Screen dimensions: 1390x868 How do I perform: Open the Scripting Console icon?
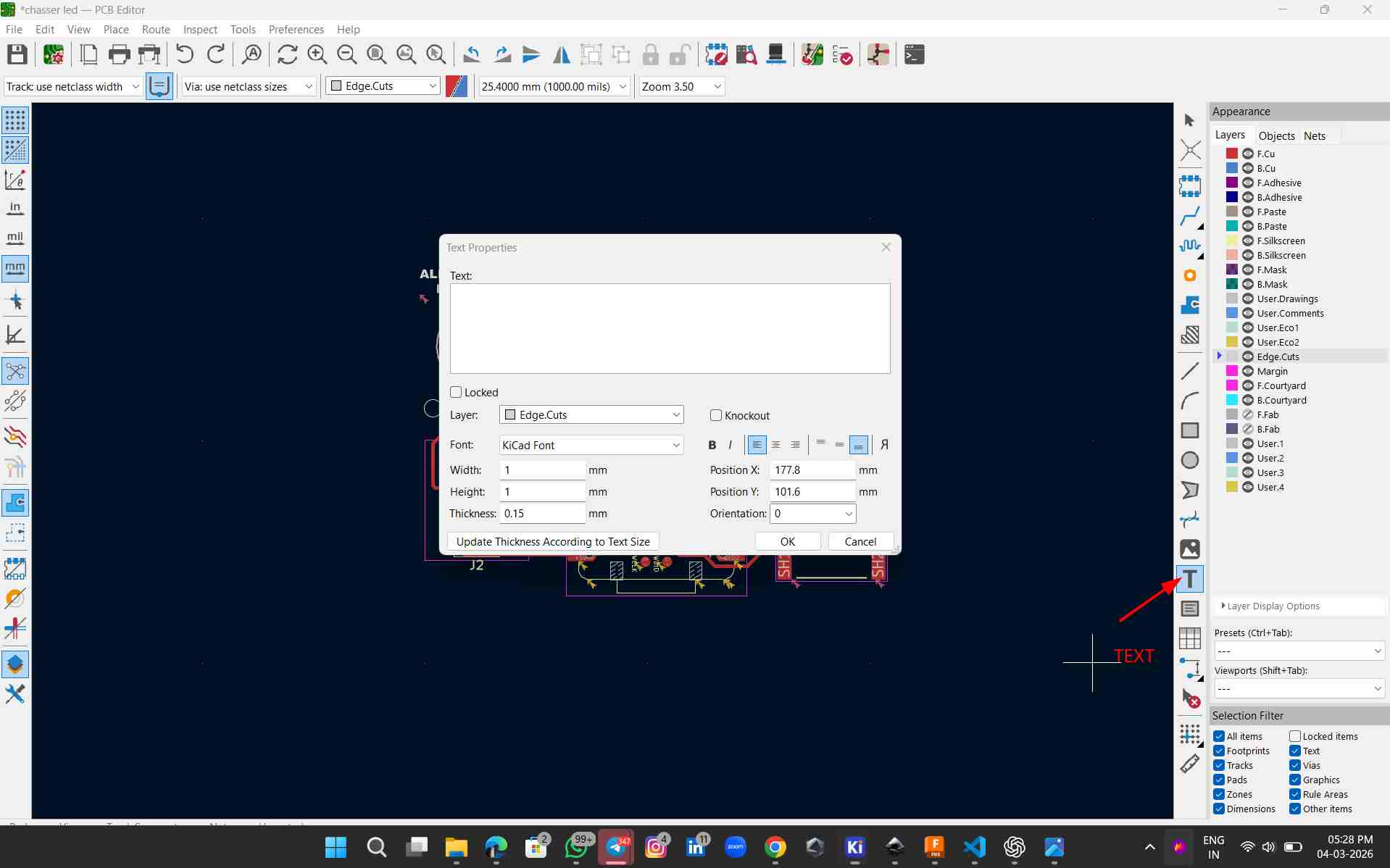[x=915, y=55]
